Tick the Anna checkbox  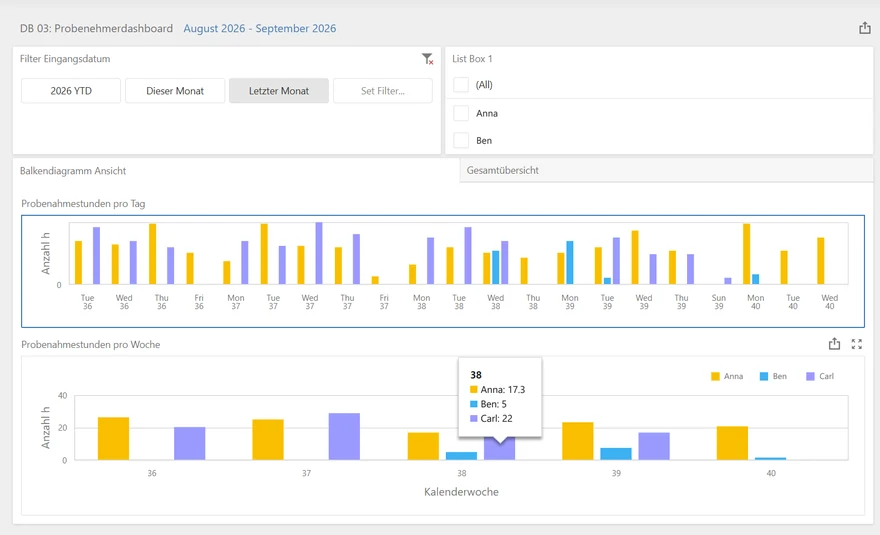[461, 113]
